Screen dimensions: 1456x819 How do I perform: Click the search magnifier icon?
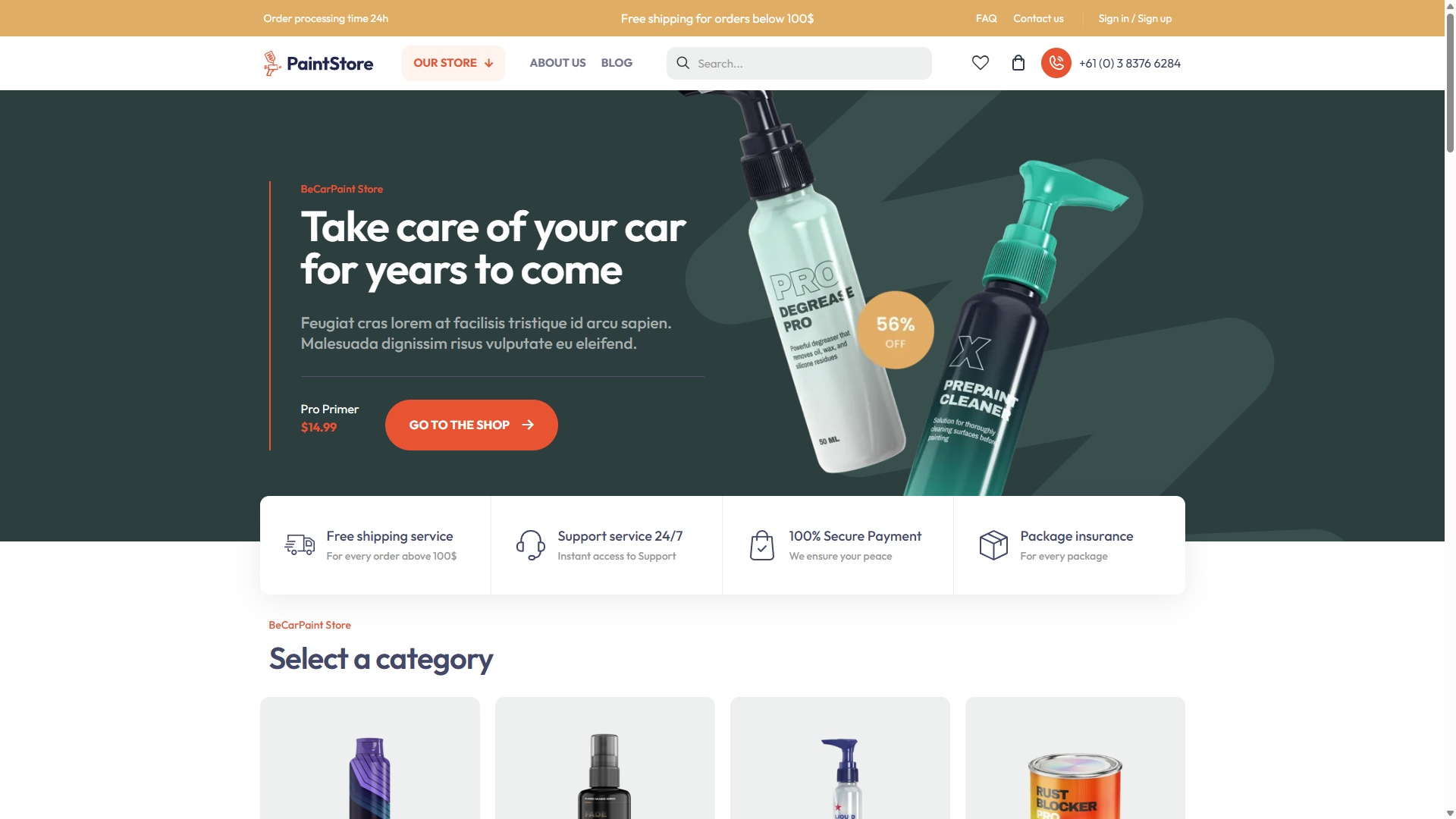[682, 63]
